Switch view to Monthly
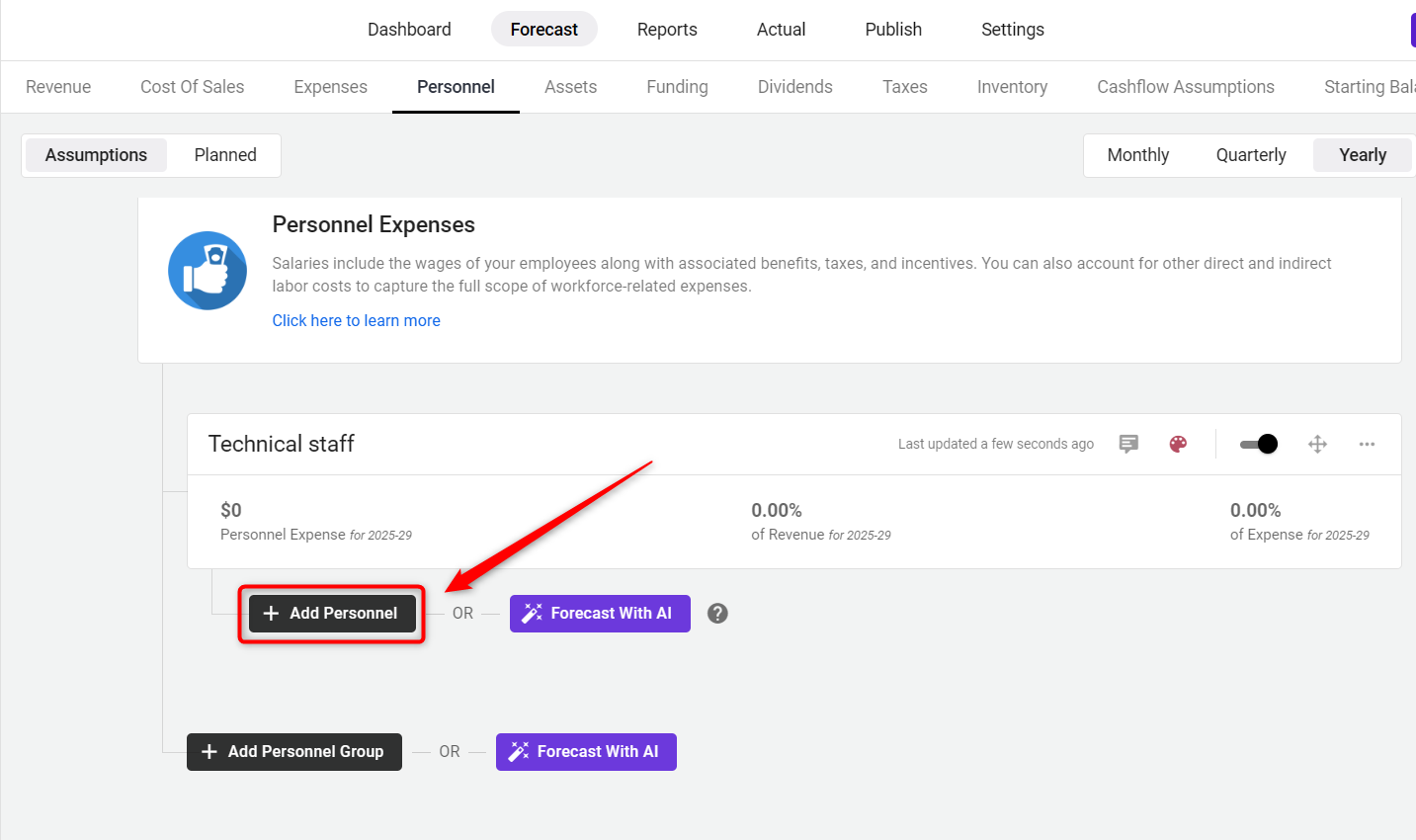This screenshot has width=1416, height=840. coord(1137,155)
